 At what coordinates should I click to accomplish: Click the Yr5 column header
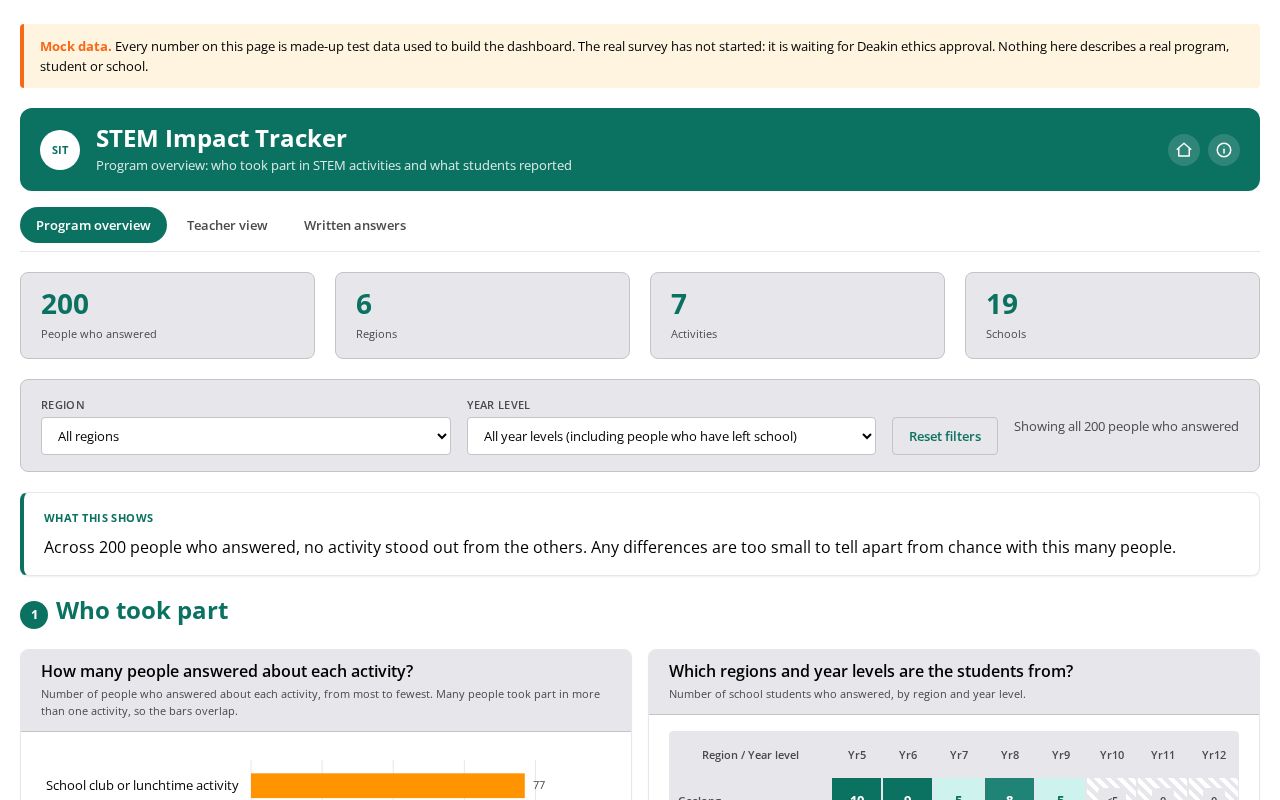(x=857, y=755)
